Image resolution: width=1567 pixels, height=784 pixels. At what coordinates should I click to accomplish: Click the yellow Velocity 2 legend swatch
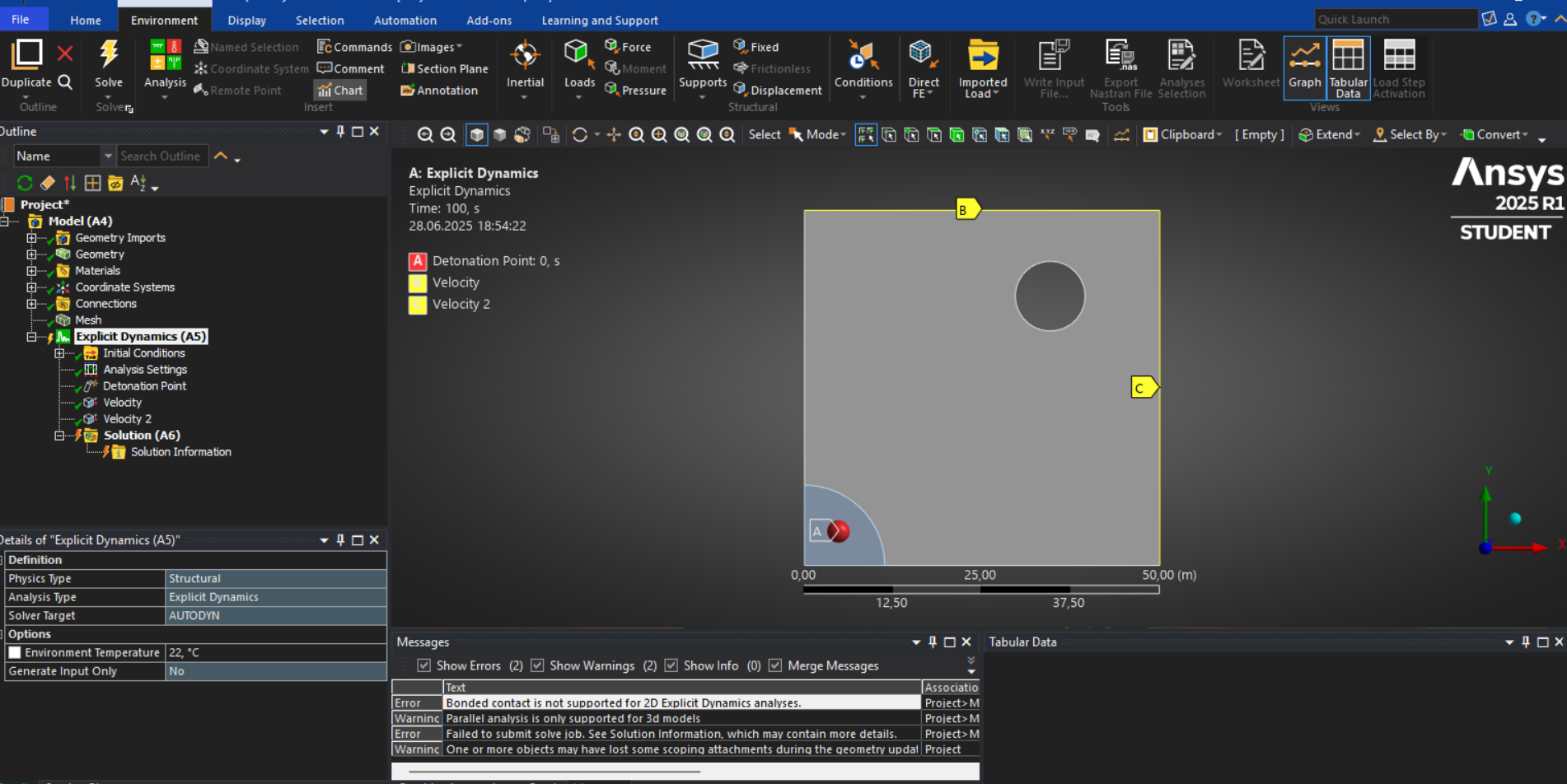pyautogui.click(x=418, y=305)
